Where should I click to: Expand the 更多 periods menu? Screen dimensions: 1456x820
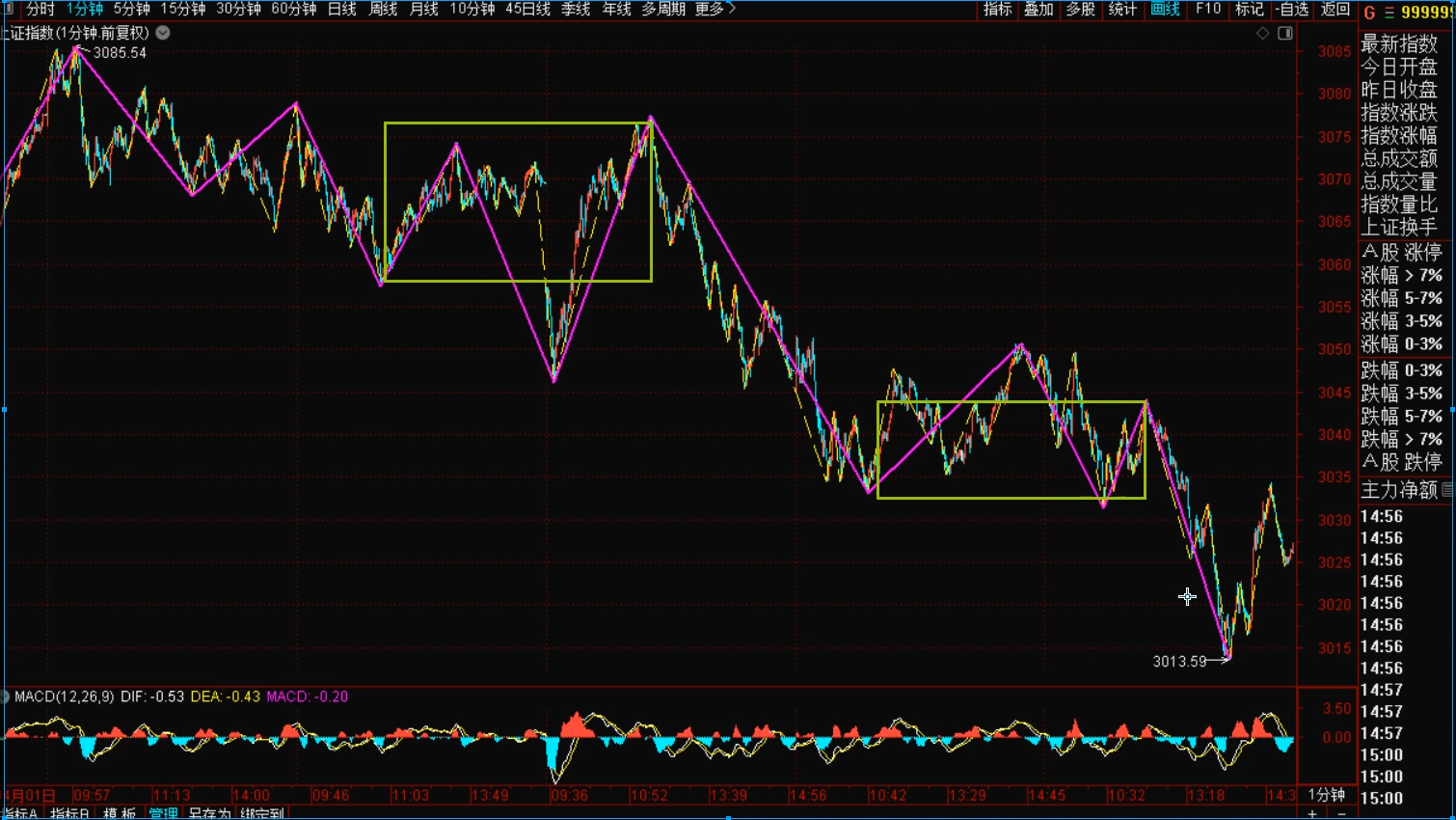click(x=715, y=9)
